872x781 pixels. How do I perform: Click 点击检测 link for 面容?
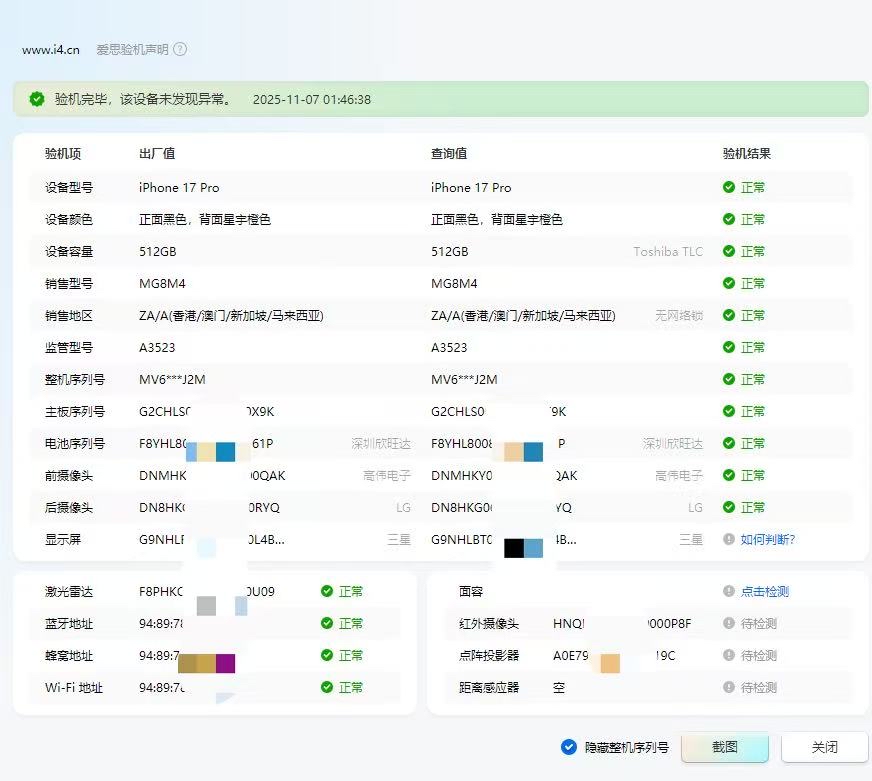pos(764,591)
